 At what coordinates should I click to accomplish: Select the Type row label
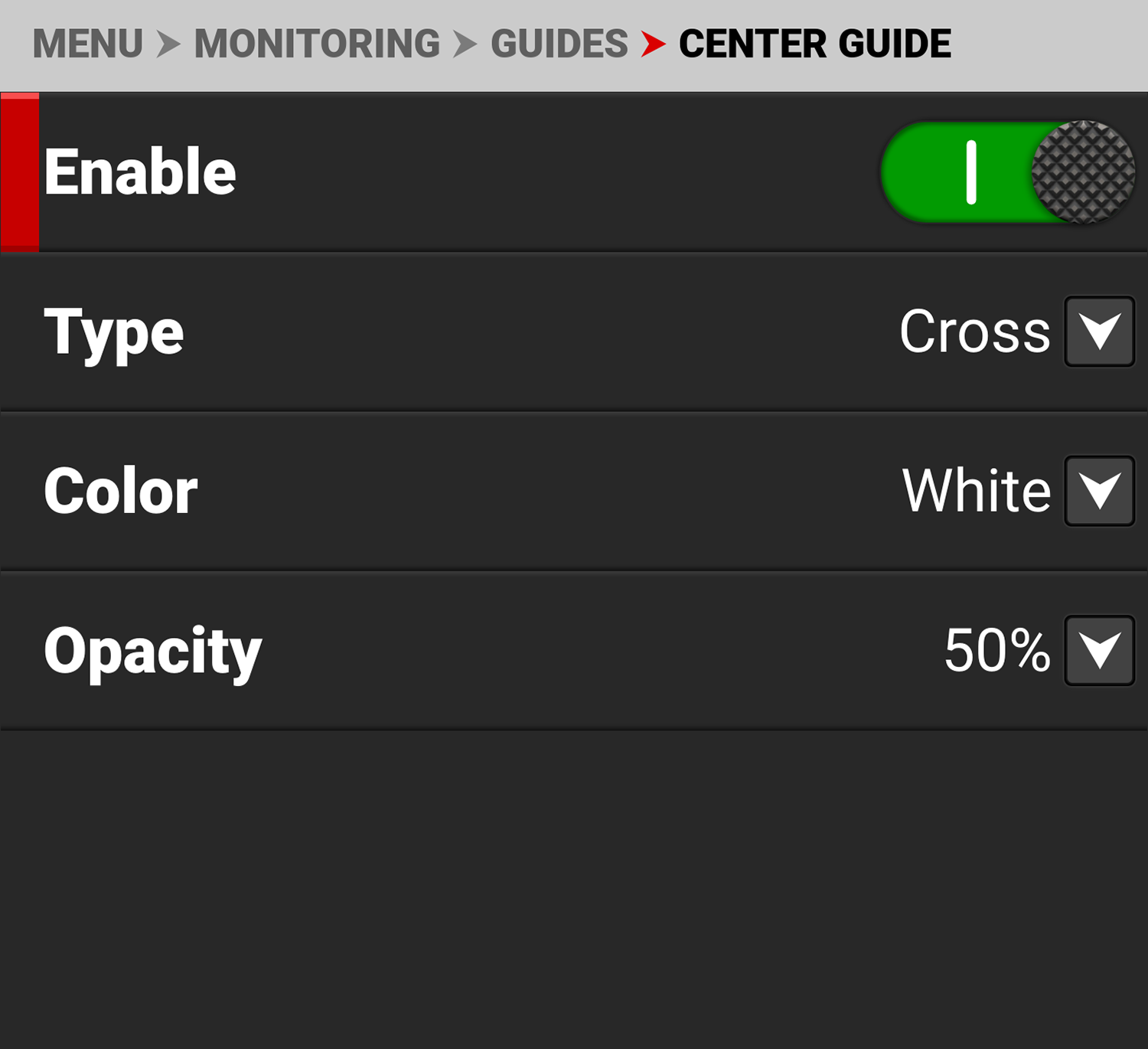(x=114, y=333)
